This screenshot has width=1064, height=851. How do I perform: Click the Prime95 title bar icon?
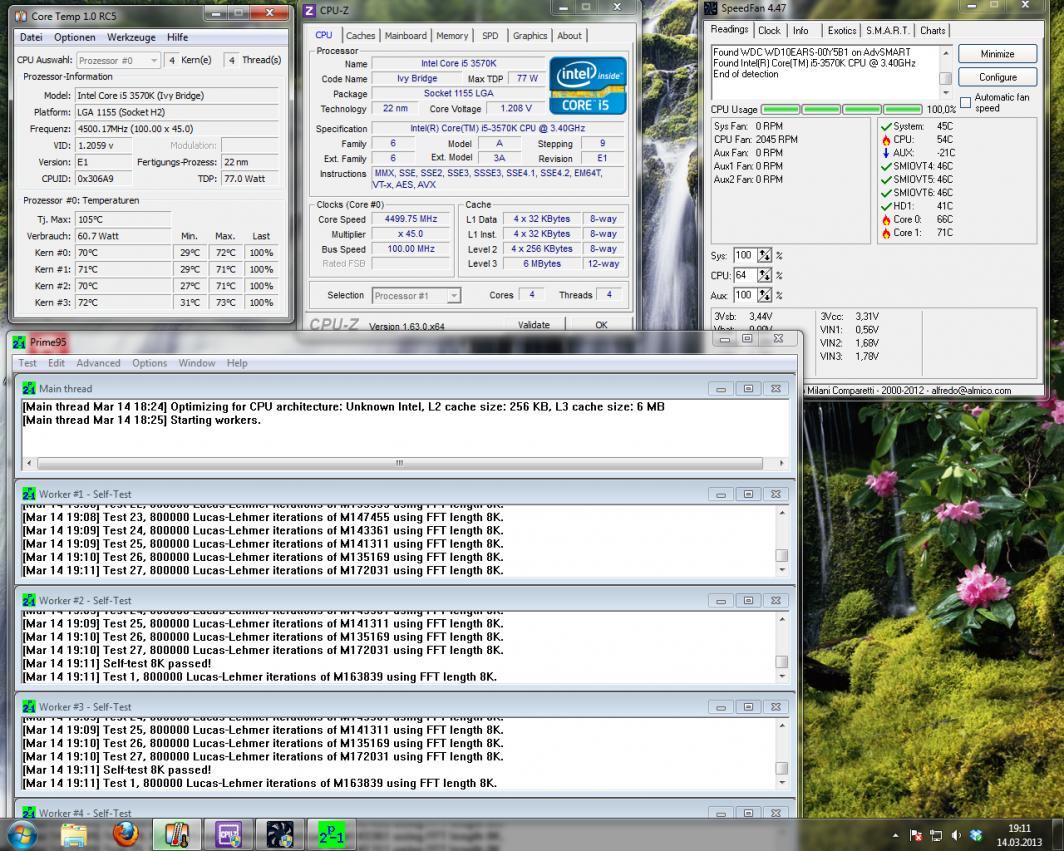(19, 343)
